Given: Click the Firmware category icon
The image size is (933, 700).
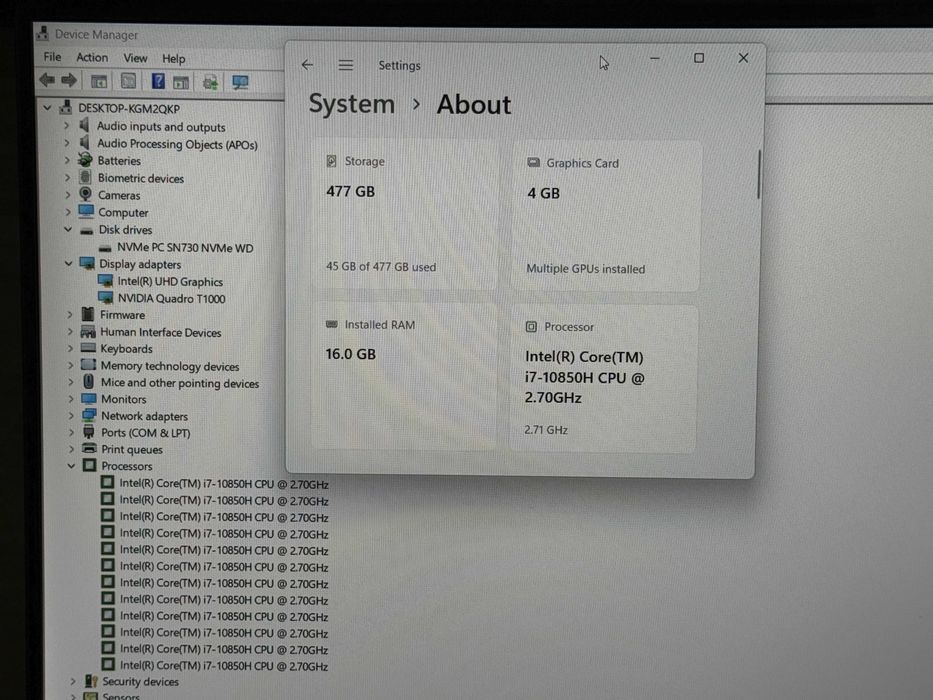Looking at the screenshot, I should click(x=88, y=314).
